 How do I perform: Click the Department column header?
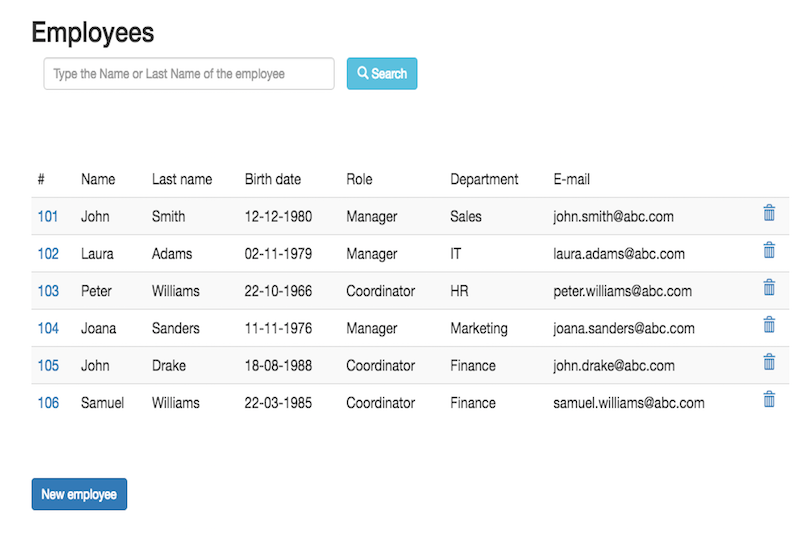point(484,179)
